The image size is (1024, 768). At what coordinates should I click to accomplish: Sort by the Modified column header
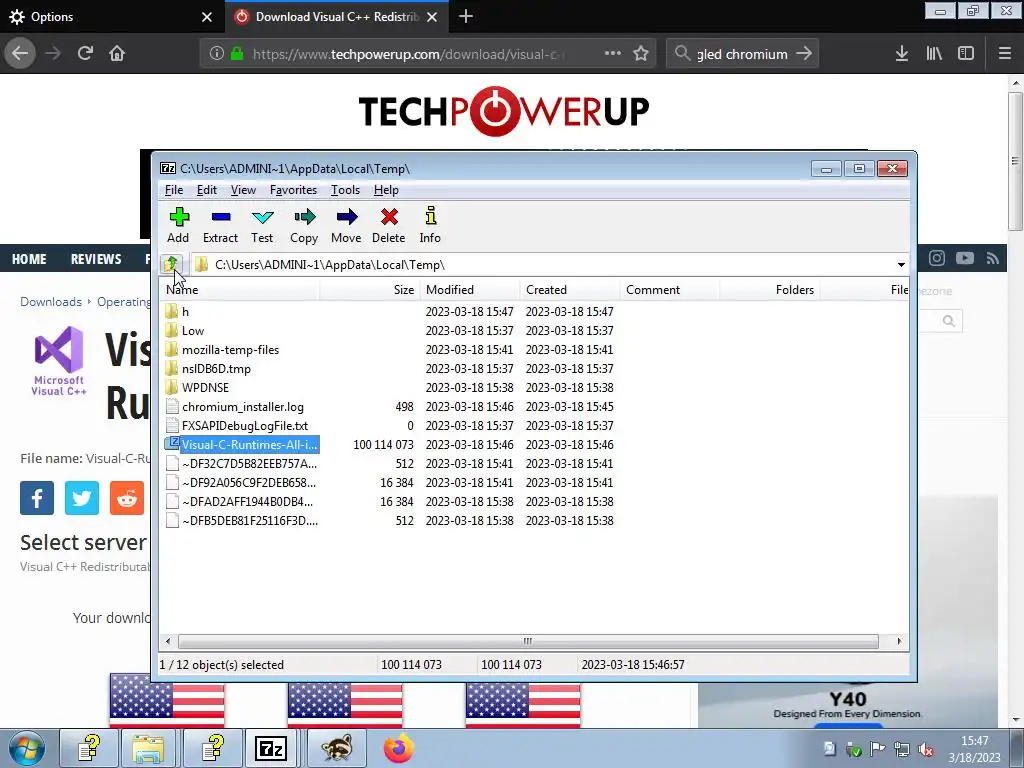[470, 290]
